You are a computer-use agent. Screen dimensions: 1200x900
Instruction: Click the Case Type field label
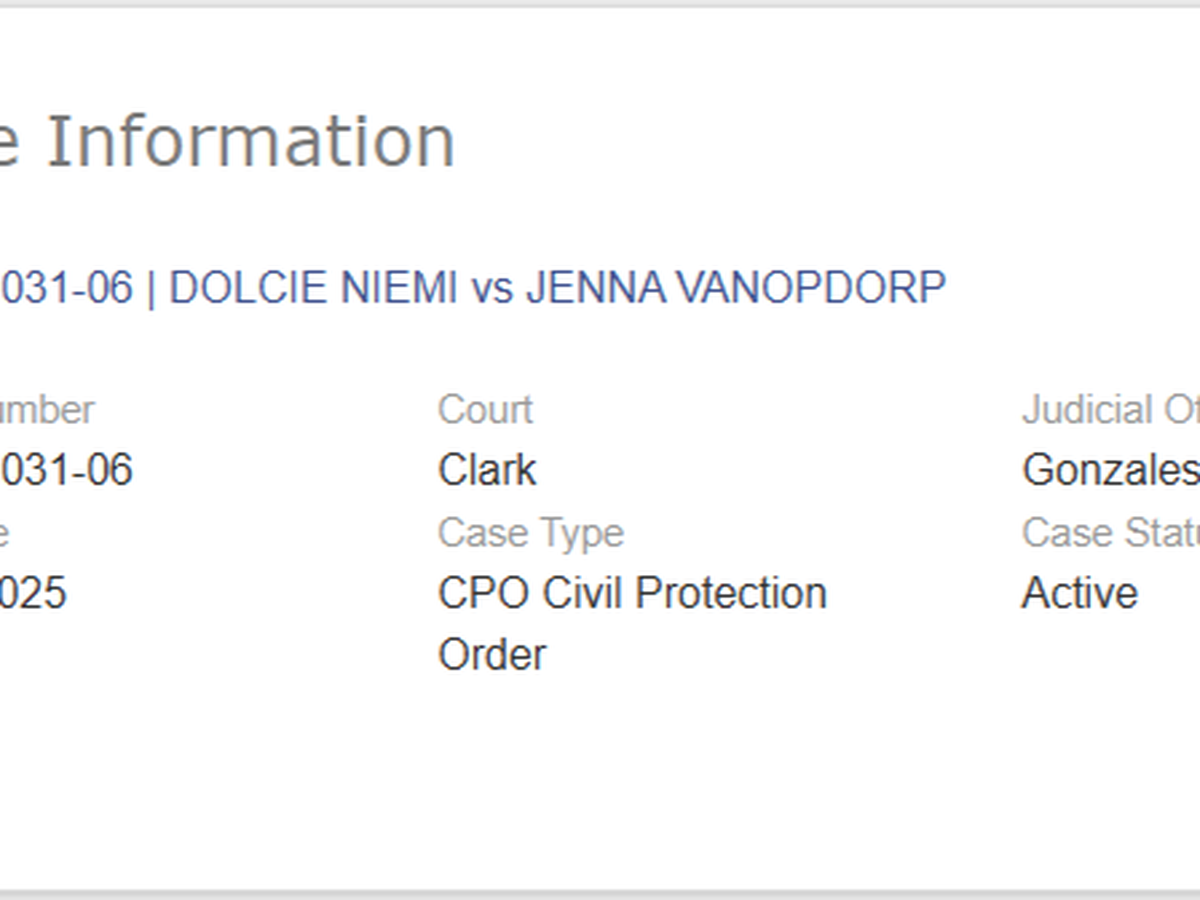(x=530, y=533)
